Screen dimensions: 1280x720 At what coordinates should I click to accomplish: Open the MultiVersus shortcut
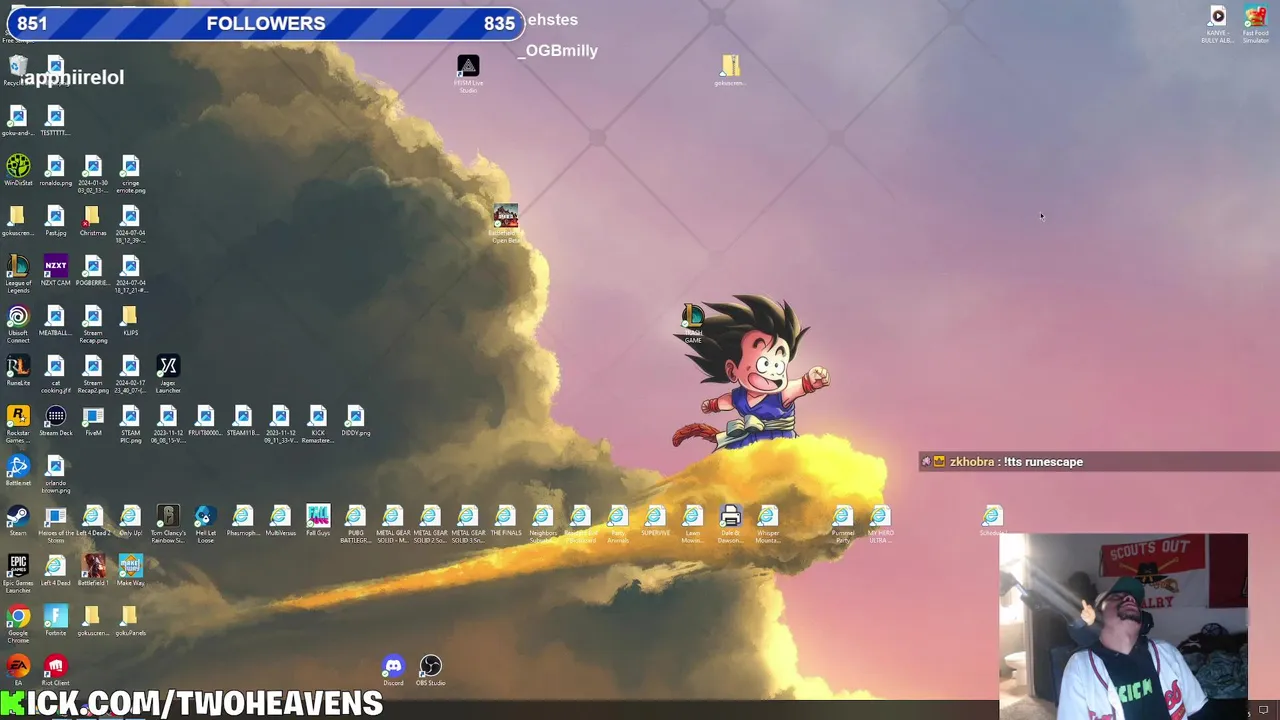(x=280, y=520)
